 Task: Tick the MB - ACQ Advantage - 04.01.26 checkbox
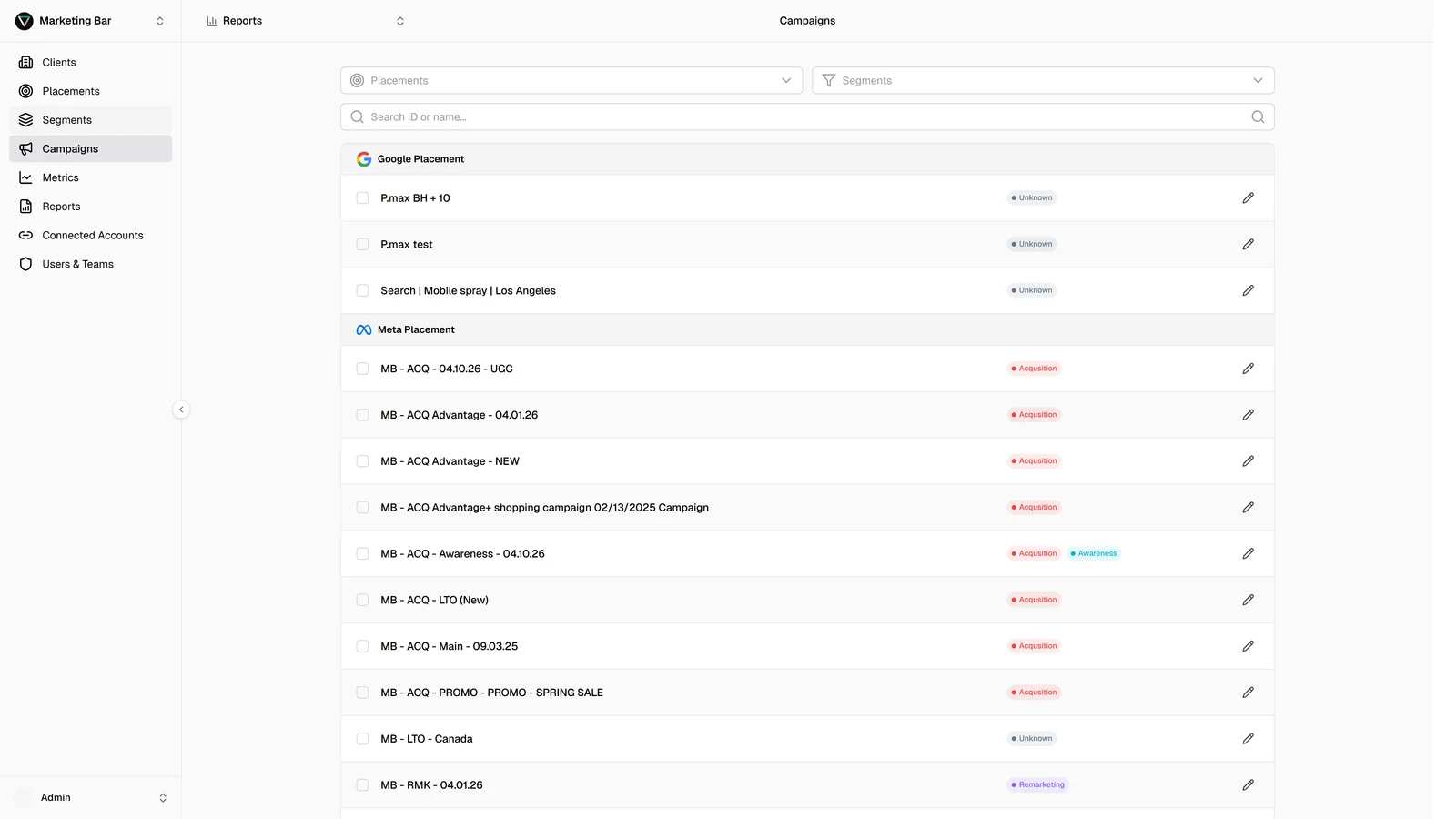pos(362,415)
